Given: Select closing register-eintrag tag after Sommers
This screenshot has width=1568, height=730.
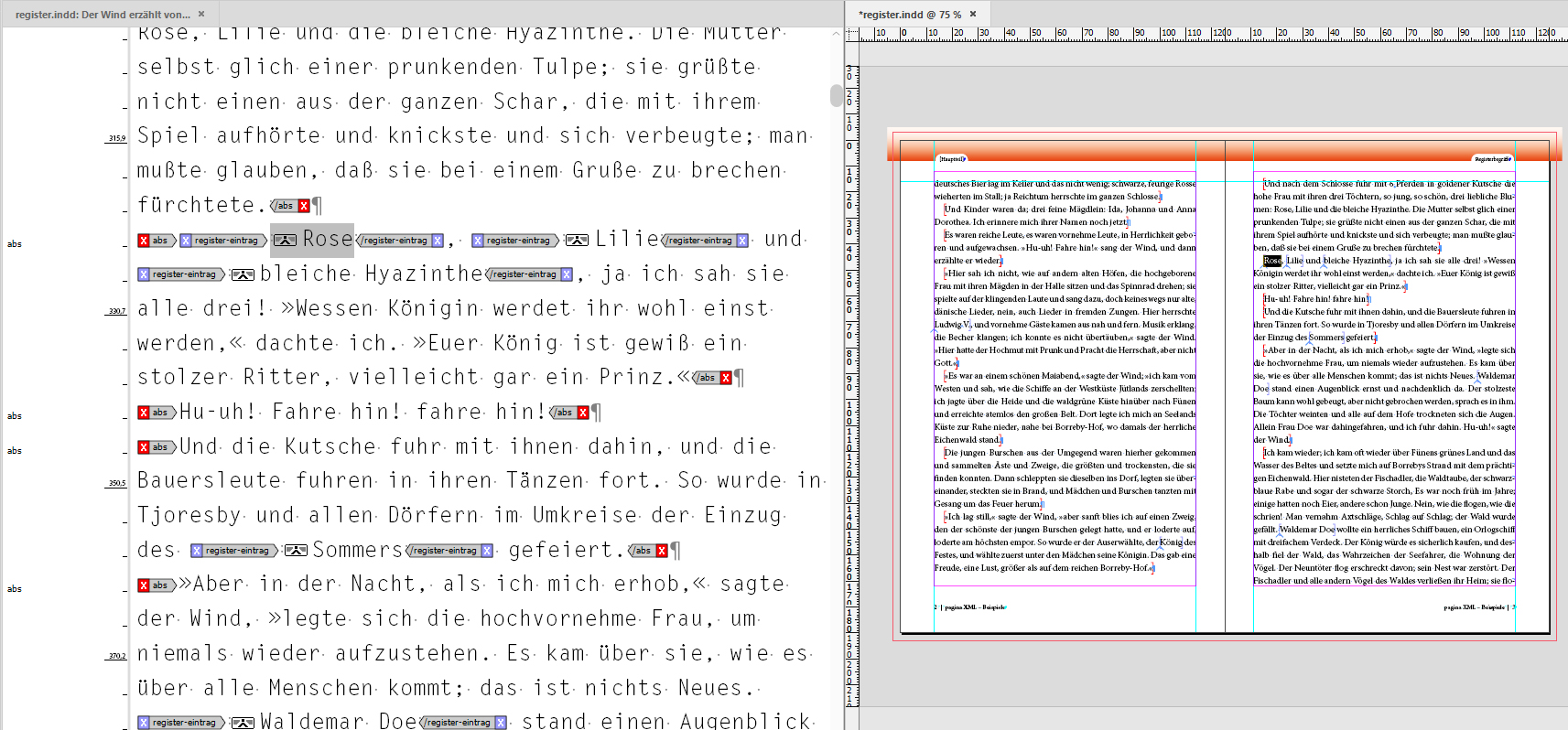Looking at the screenshot, I should click(449, 551).
